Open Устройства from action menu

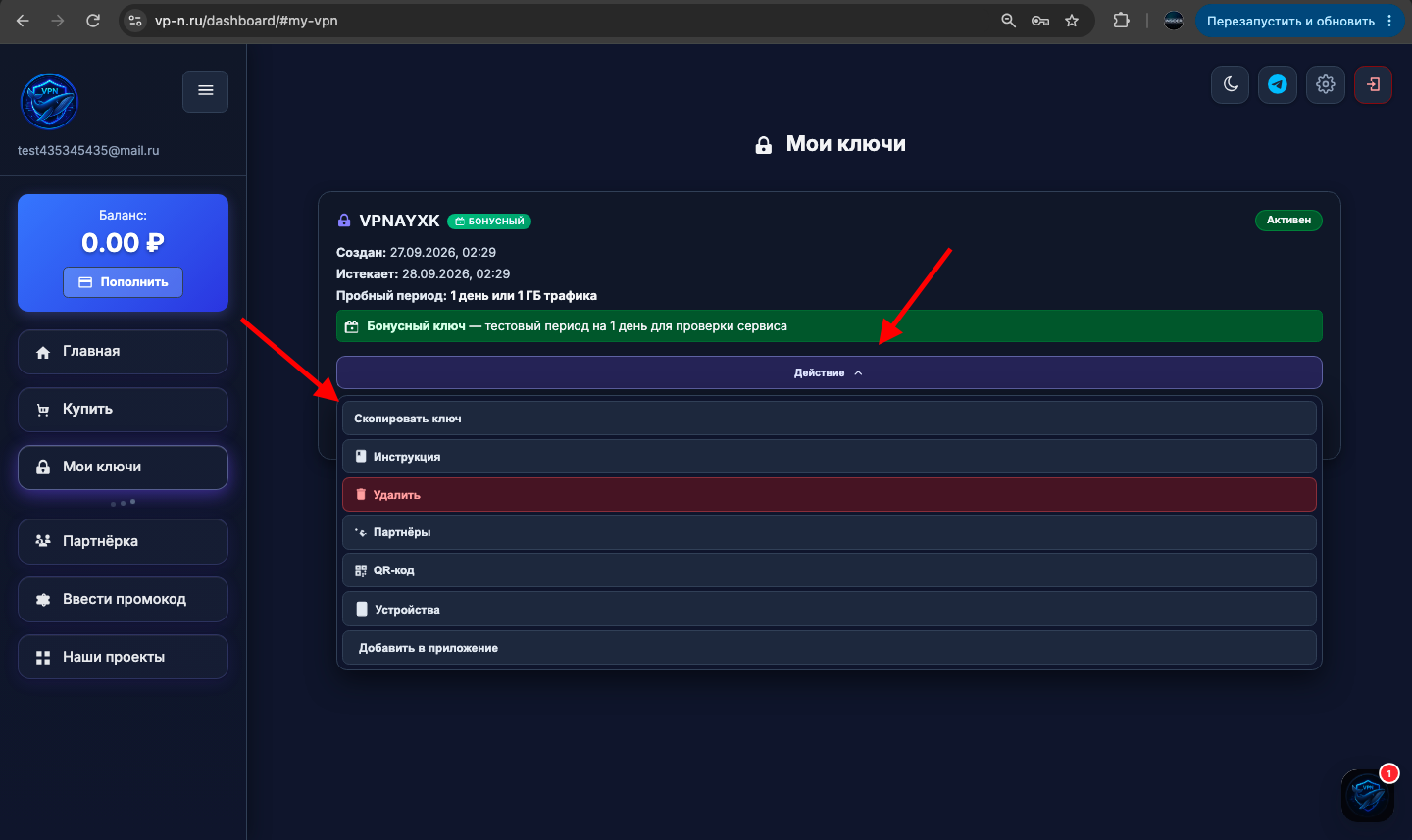click(x=829, y=609)
